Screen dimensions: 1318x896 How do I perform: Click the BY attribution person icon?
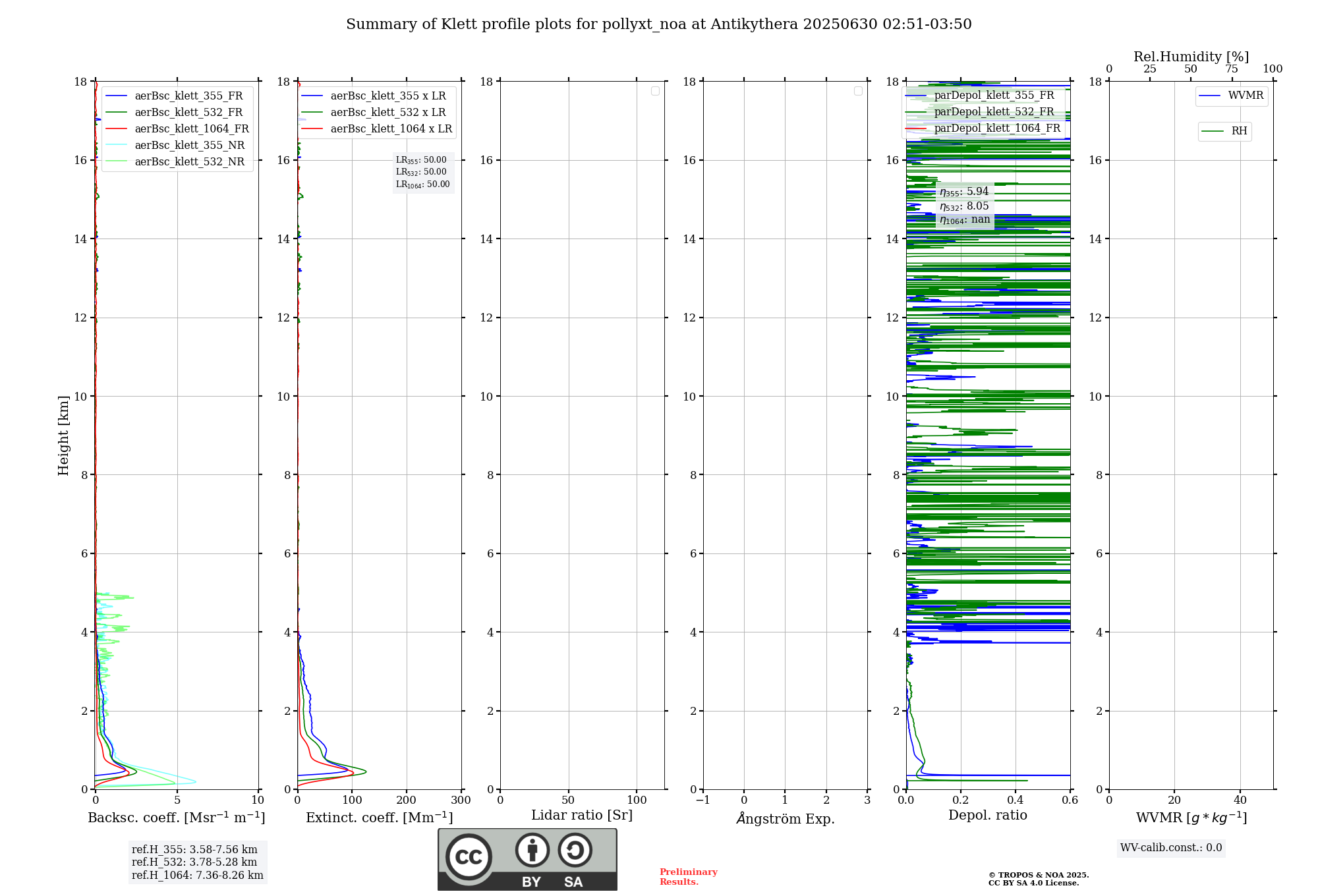point(532,850)
